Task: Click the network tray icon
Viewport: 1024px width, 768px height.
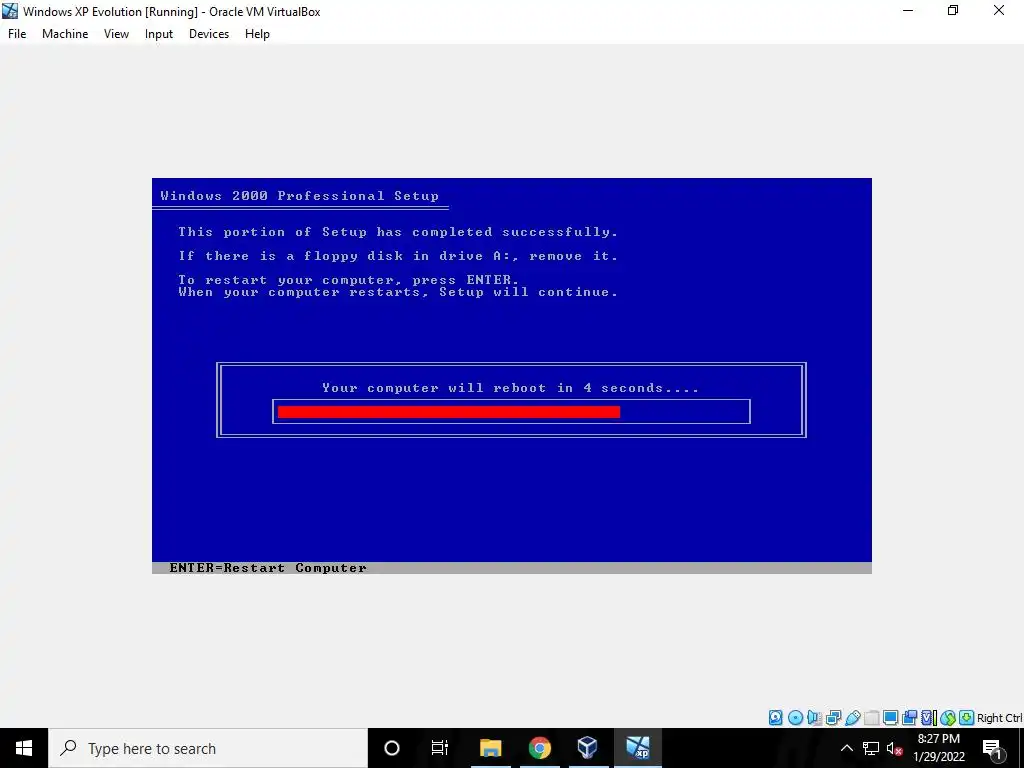Action: coord(871,748)
